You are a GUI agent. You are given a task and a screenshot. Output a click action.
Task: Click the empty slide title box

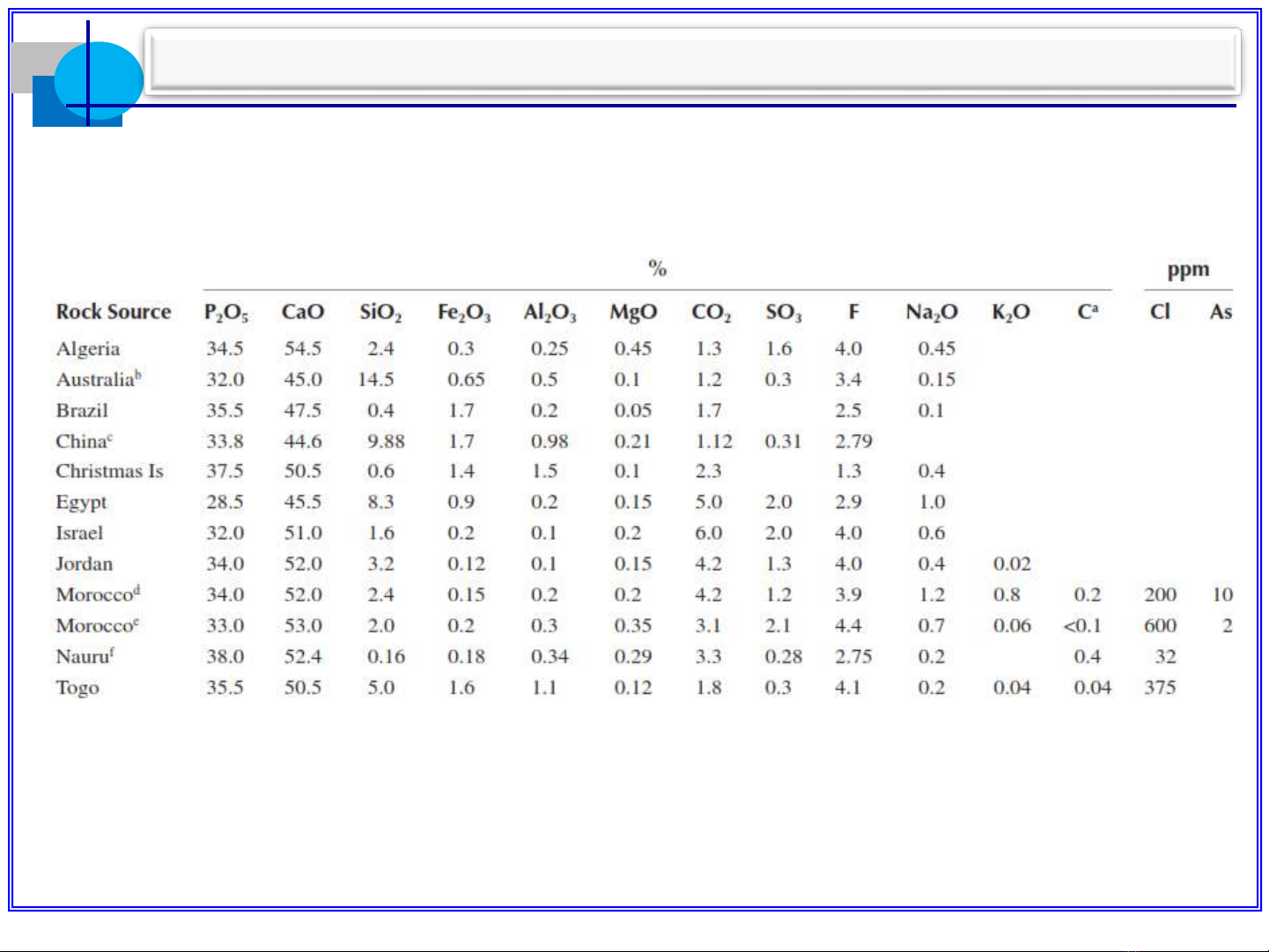coord(692,63)
